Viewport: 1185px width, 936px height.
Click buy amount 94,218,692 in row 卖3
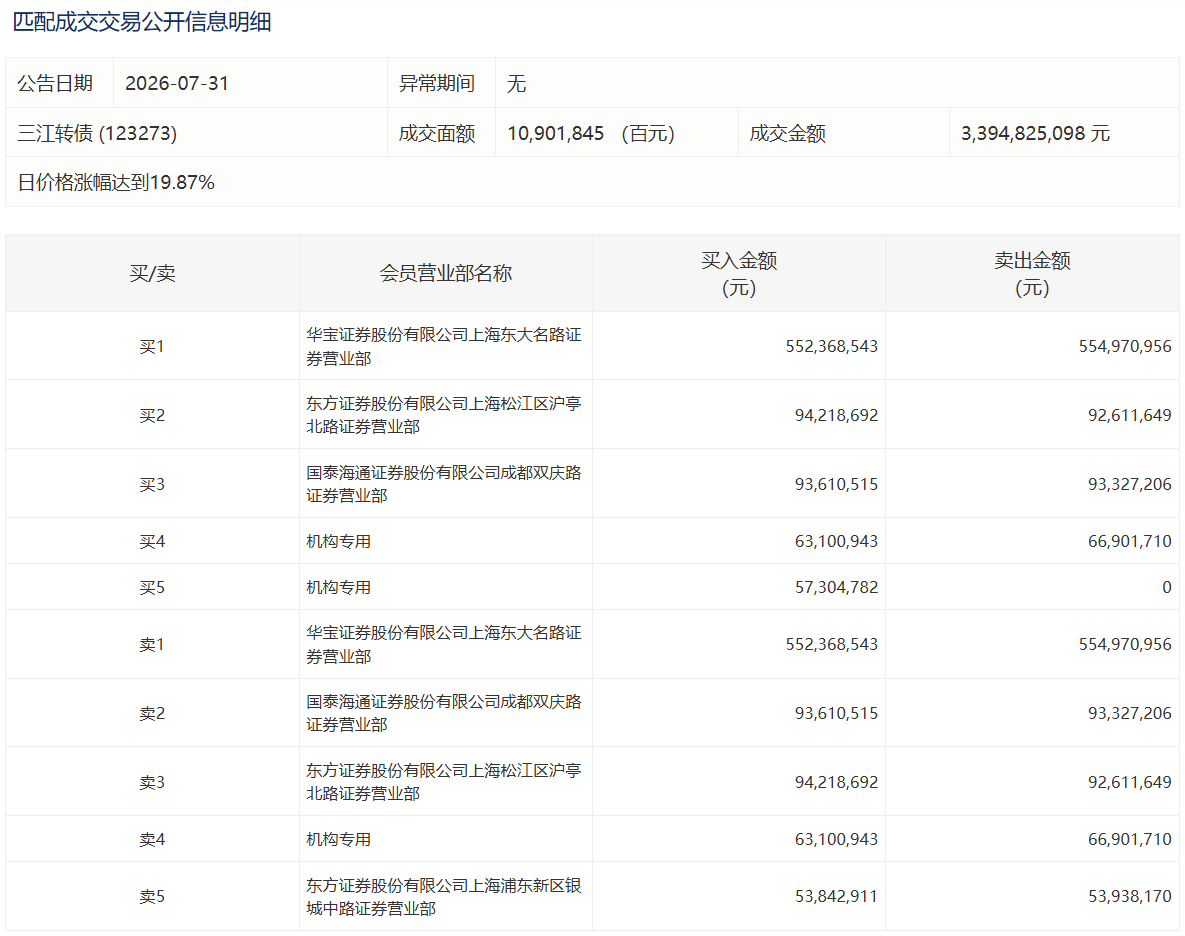coord(837,782)
